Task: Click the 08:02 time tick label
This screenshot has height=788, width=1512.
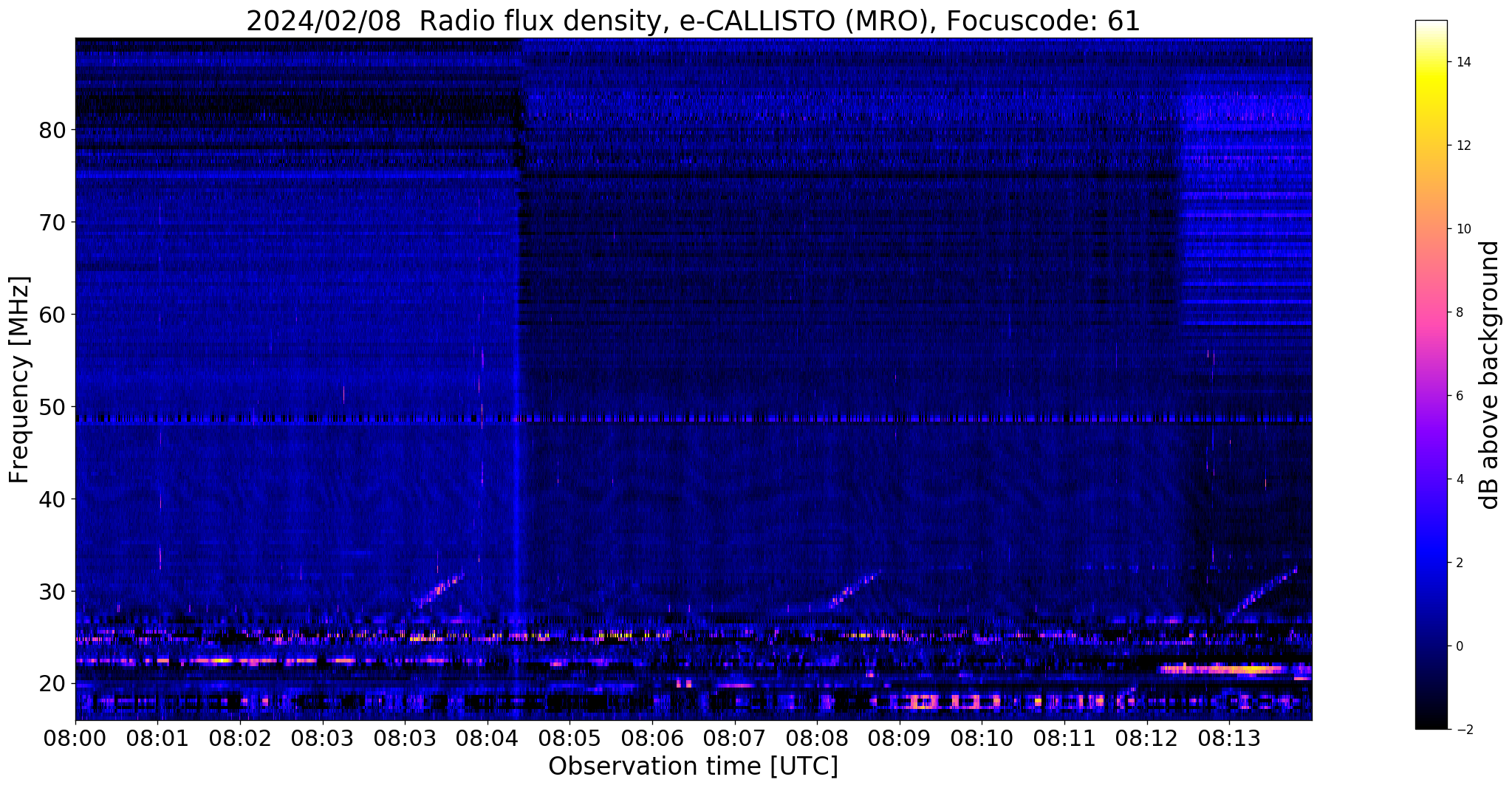Action: pos(239,739)
